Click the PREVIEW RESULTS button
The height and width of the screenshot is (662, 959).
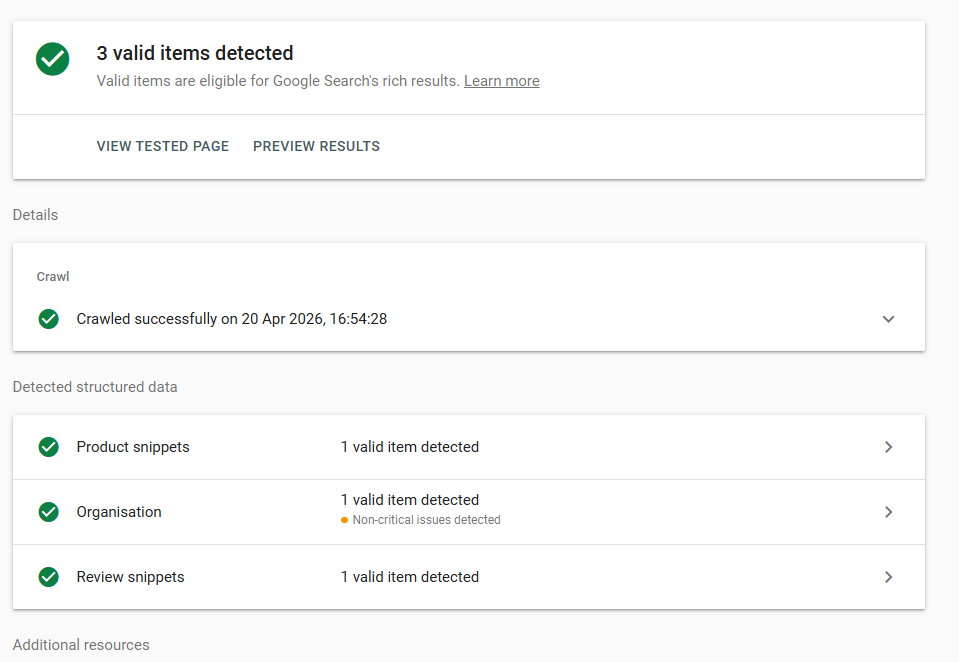(316, 146)
